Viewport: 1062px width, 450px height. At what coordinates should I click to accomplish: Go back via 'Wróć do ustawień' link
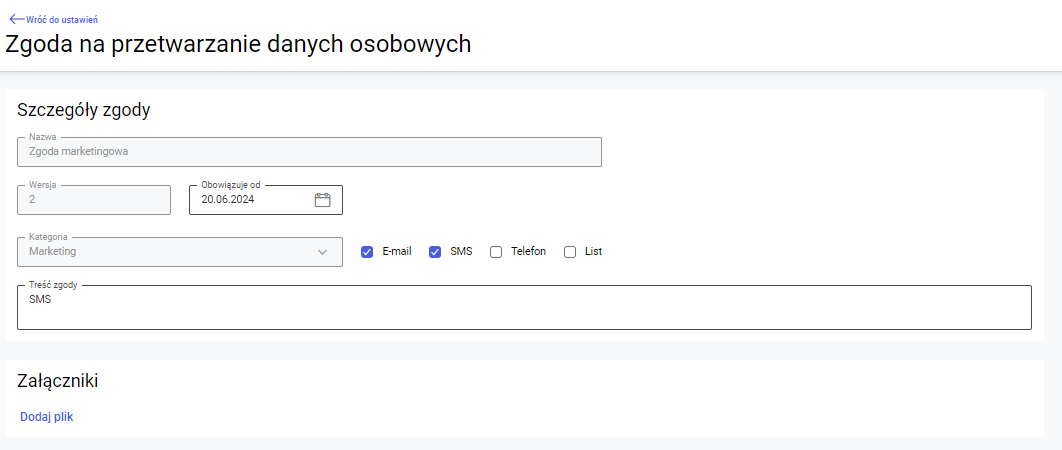61,19
